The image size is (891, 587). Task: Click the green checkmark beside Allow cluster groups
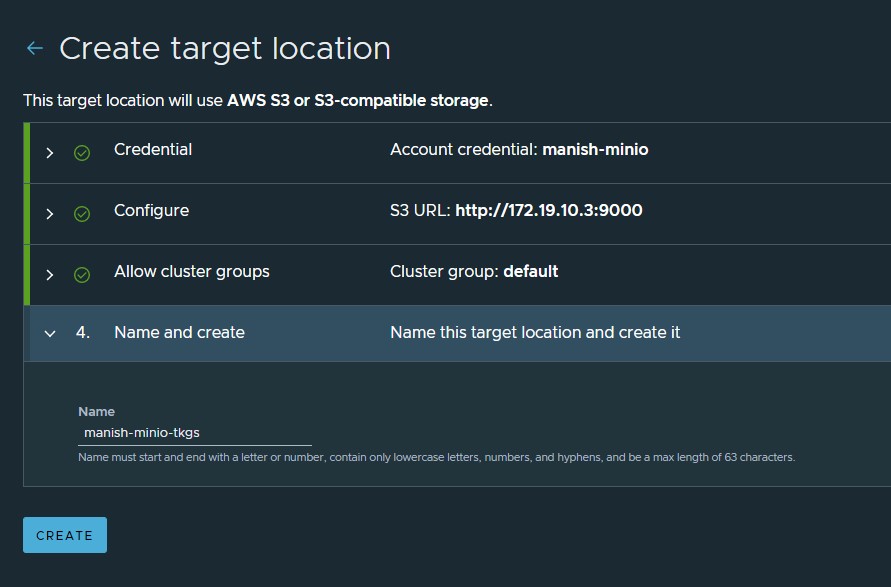pyautogui.click(x=82, y=275)
